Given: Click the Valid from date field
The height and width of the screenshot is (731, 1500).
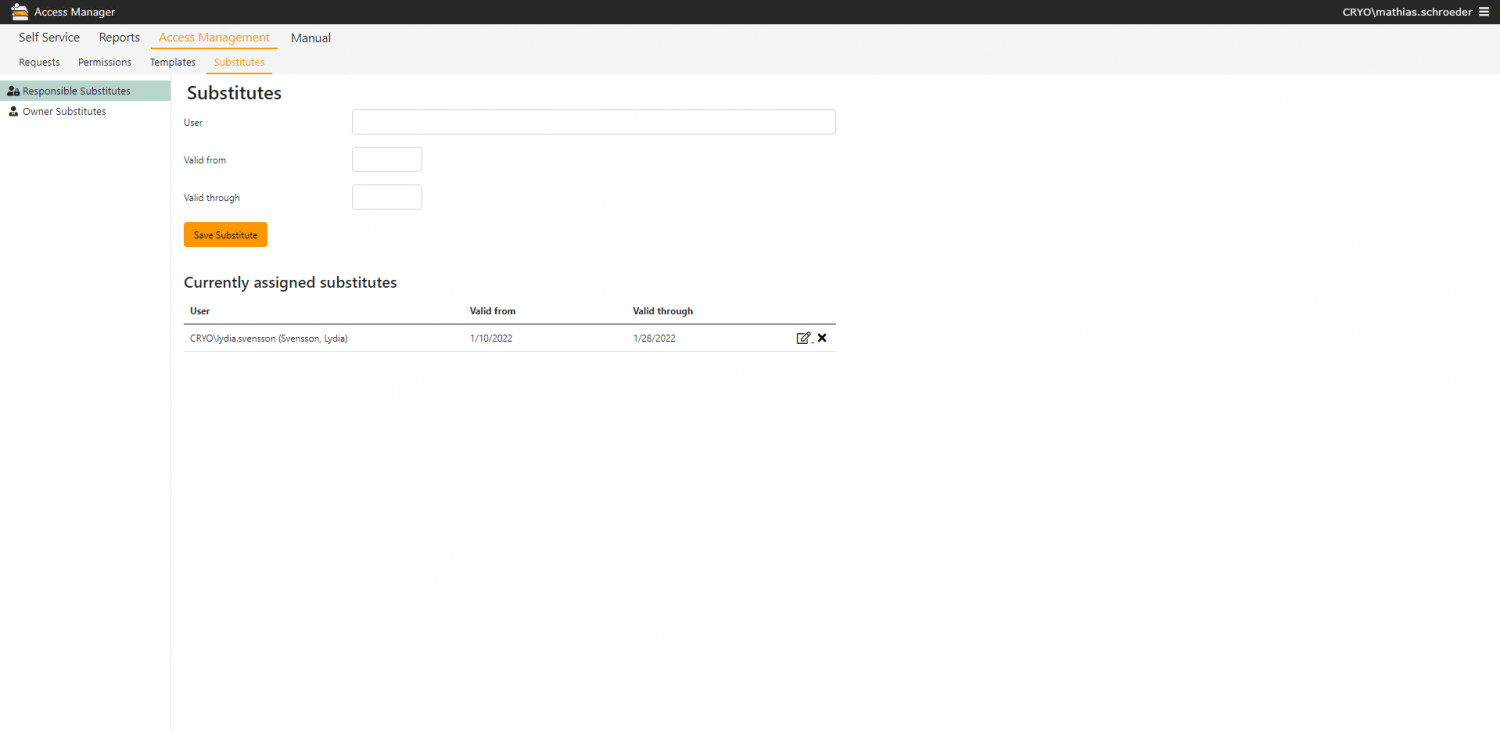Looking at the screenshot, I should (387, 160).
